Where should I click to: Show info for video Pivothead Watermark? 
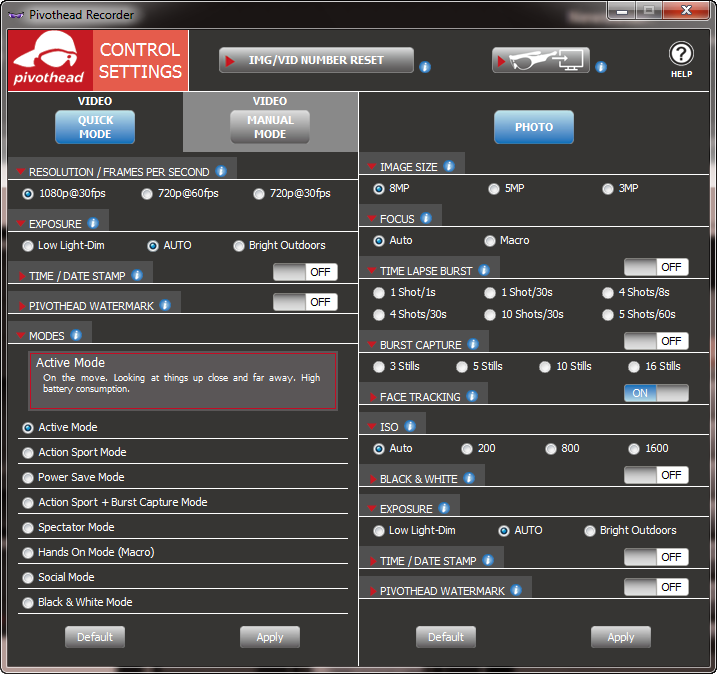click(x=166, y=305)
